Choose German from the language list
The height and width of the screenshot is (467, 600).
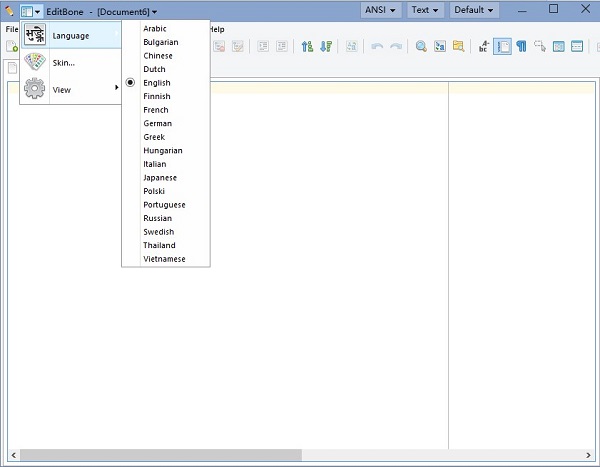(x=157, y=124)
